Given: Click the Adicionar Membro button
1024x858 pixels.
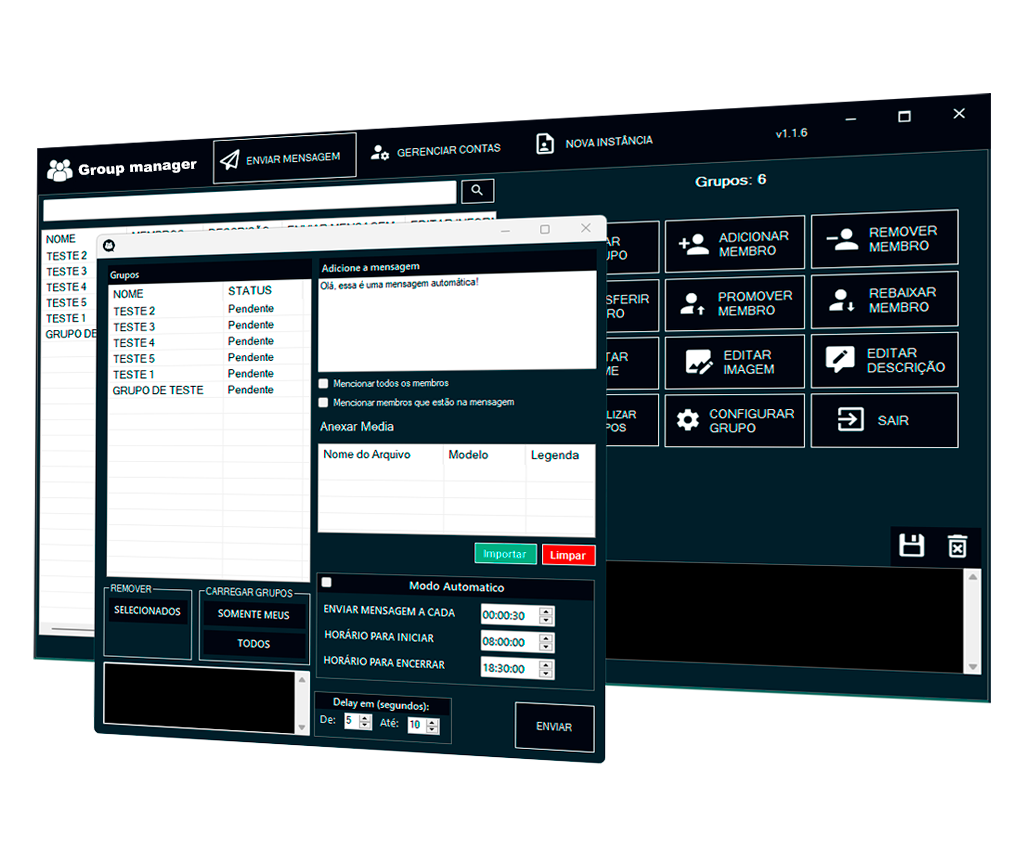Looking at the screenshot, I should click(735, 244).
